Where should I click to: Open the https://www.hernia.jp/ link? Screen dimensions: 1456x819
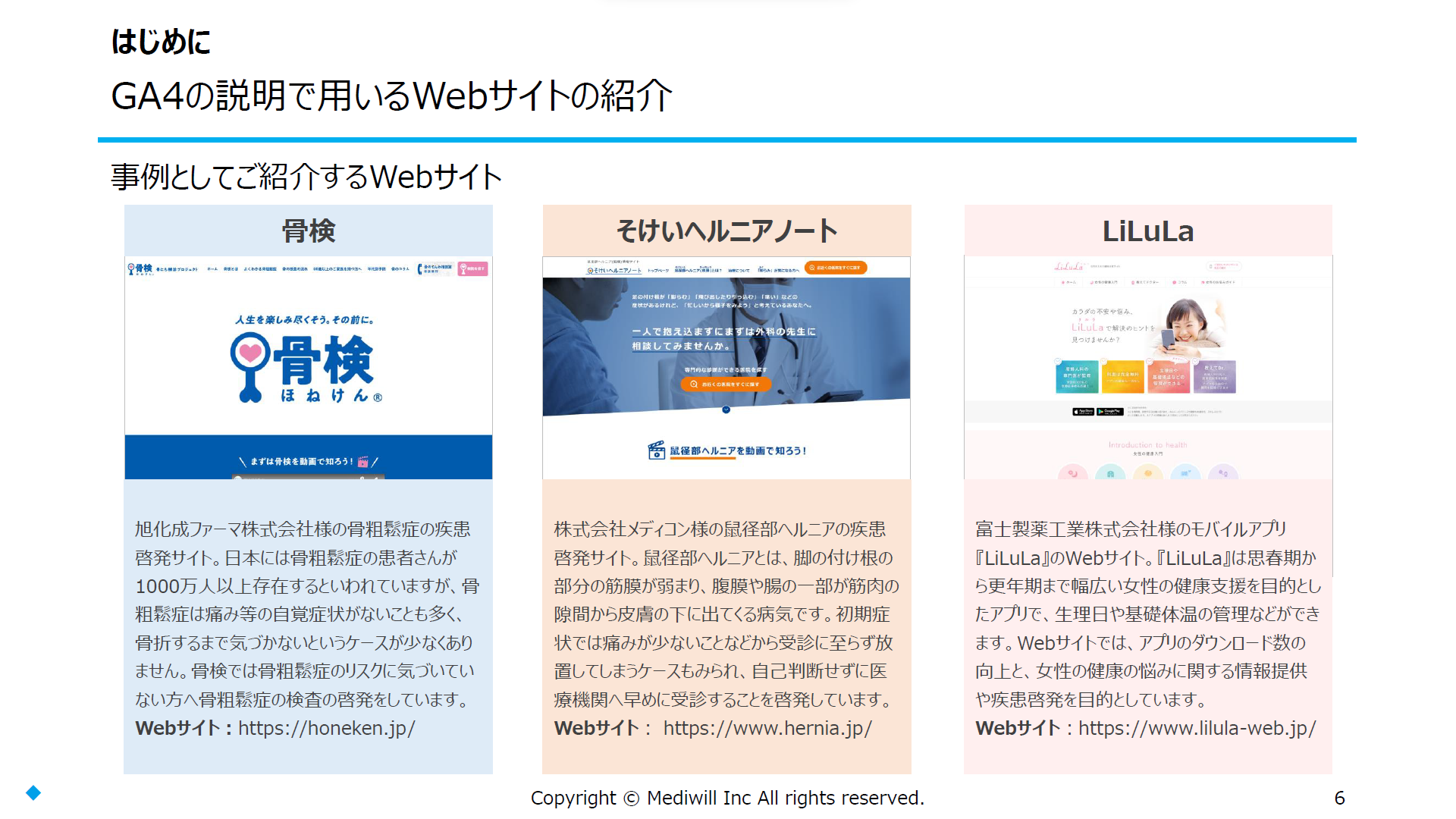(x=767, y=728)
